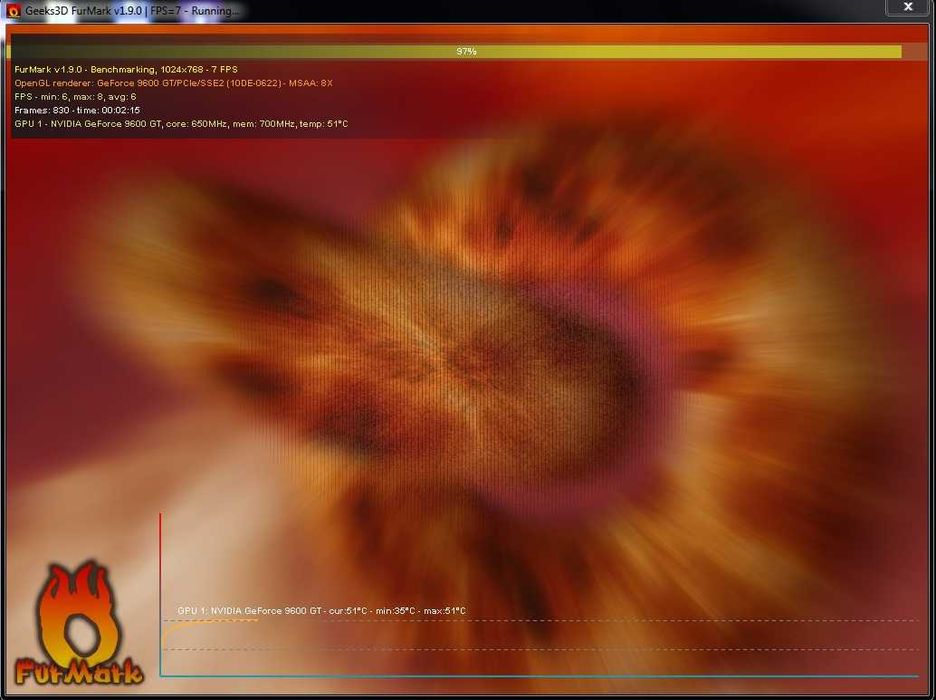Click the title text 'Geeks3D FurMark v1.9.0'
This screenshot has height=700, width=936.
[x=84, y=11]
